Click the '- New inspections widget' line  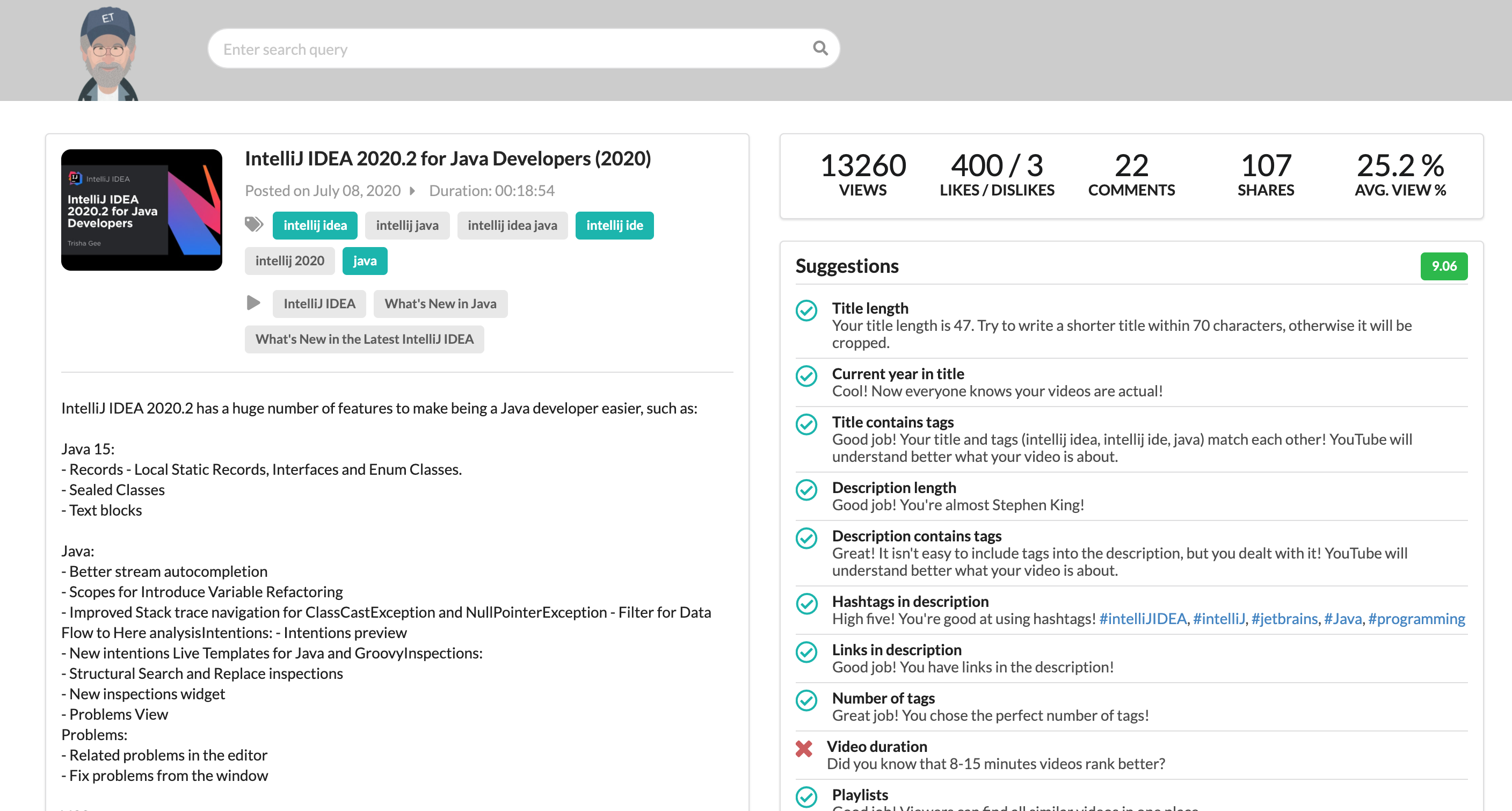click(x=143, y=694)
